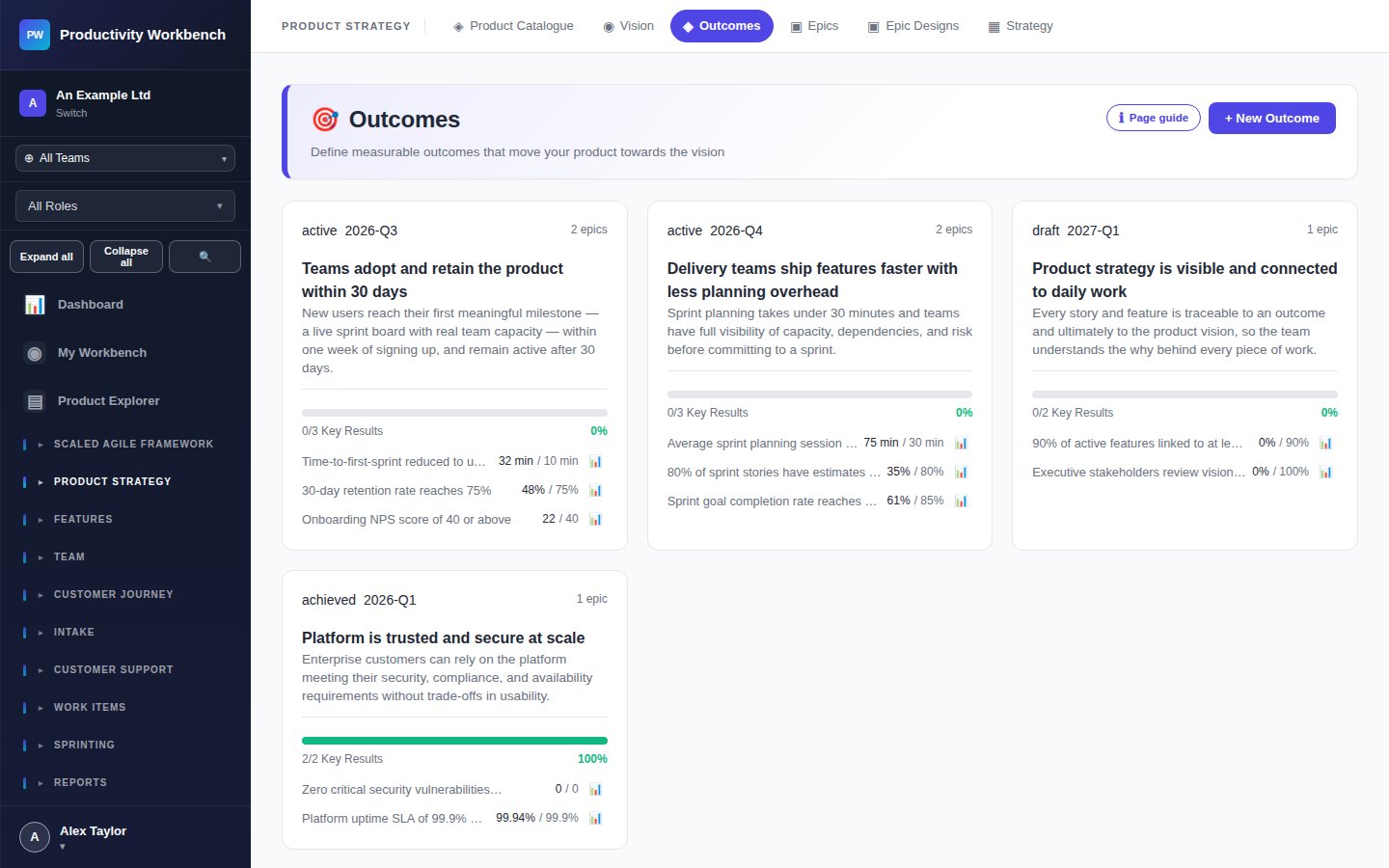Image resolution: width=1389 pixels, height=868 pixels.
Task: Click the full green Platform progress bar
Action: click(x=454, y=741)
